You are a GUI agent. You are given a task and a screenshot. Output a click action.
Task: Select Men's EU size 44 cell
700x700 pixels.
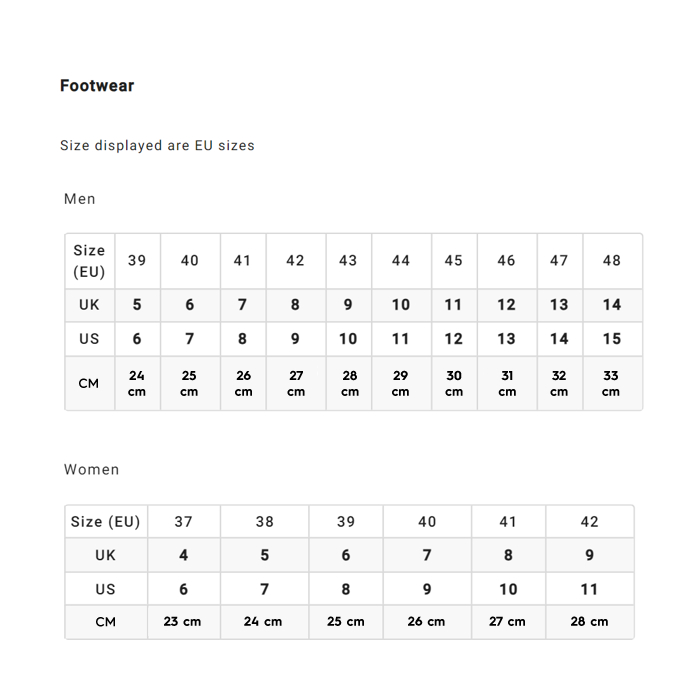click(401, 261)
